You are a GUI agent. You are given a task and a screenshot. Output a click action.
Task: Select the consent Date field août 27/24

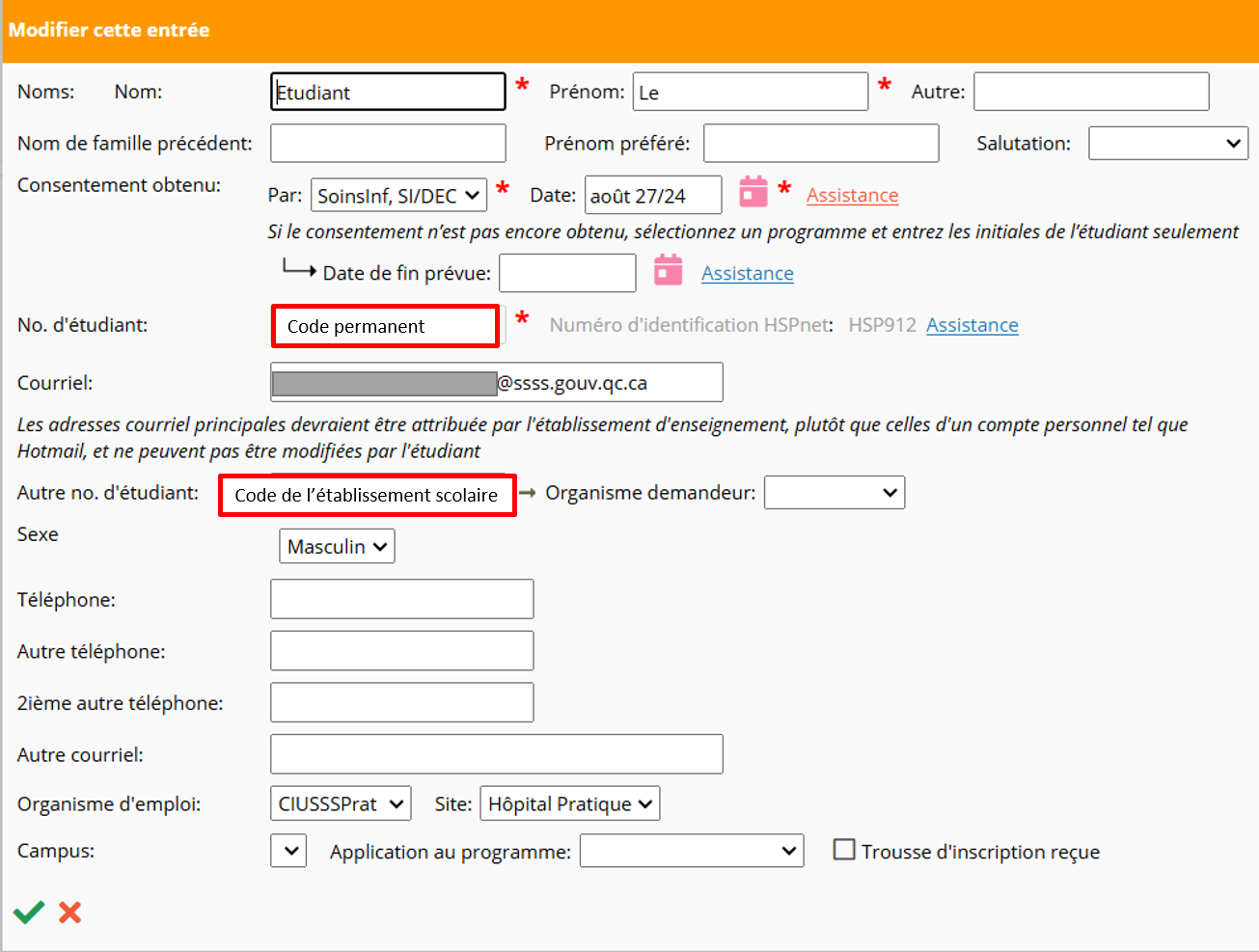tap(653, 195)
